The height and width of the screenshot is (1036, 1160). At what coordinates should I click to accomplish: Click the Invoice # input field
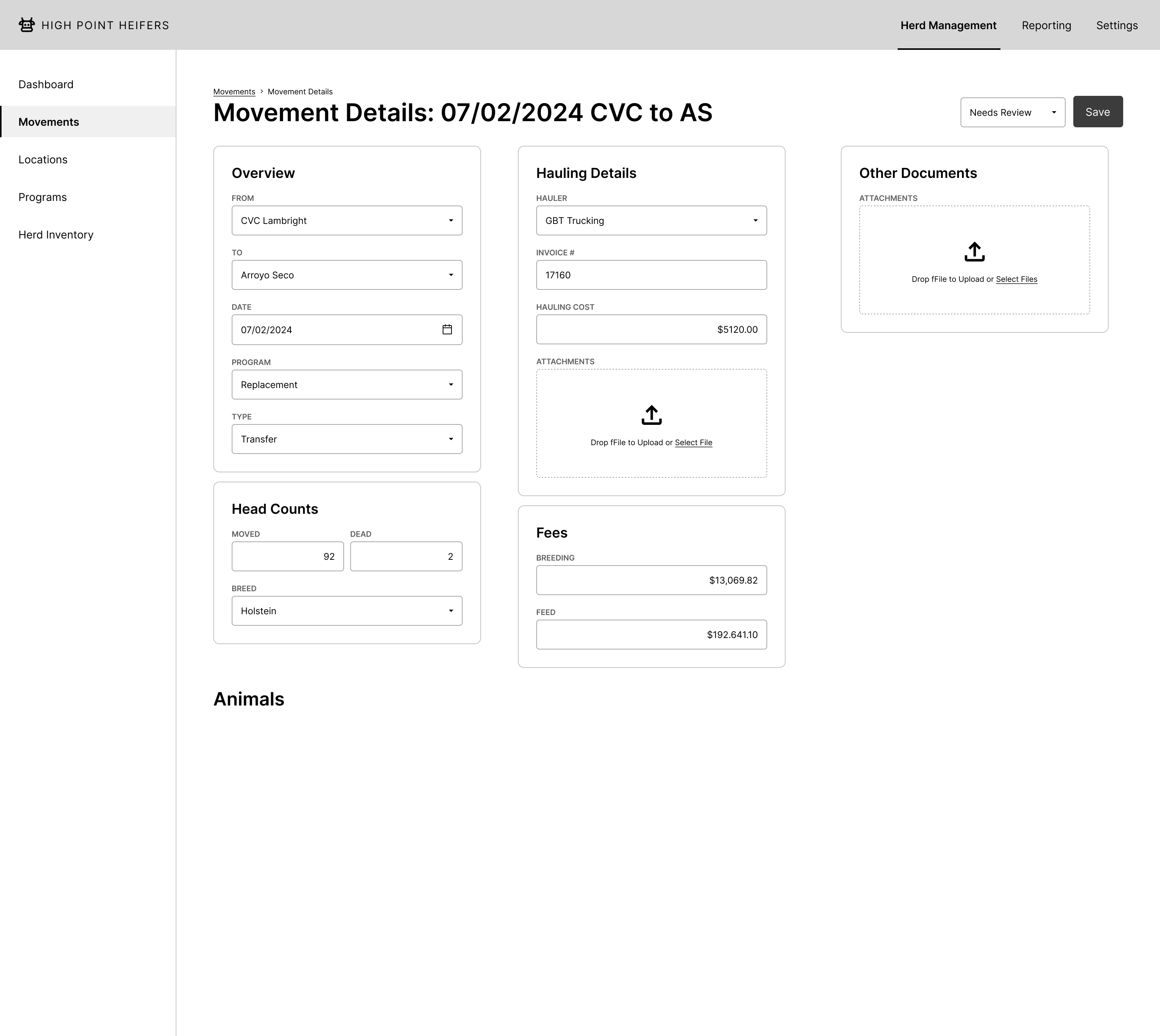(651, 275)
